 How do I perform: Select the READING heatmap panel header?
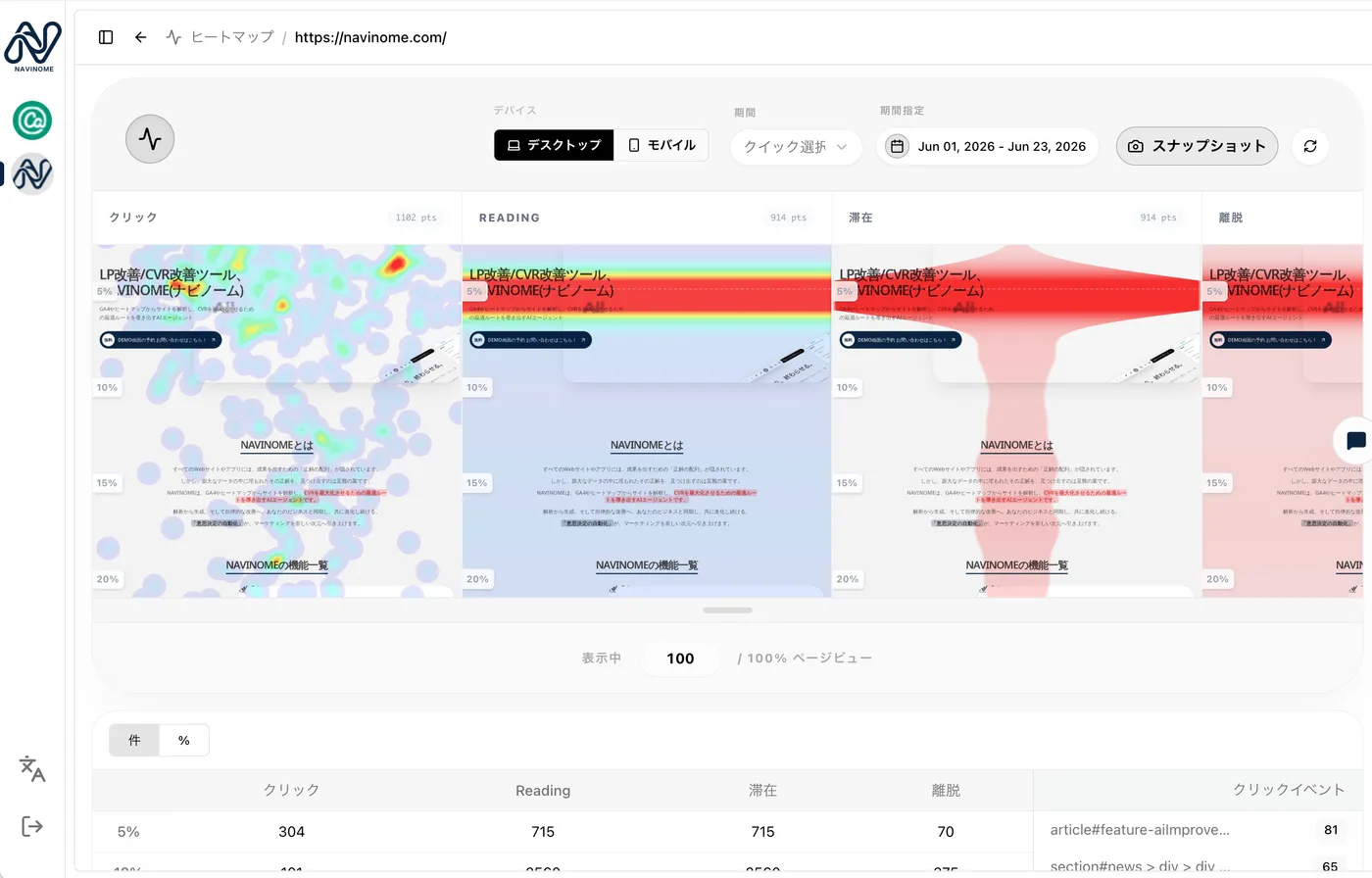click(647, 218)
